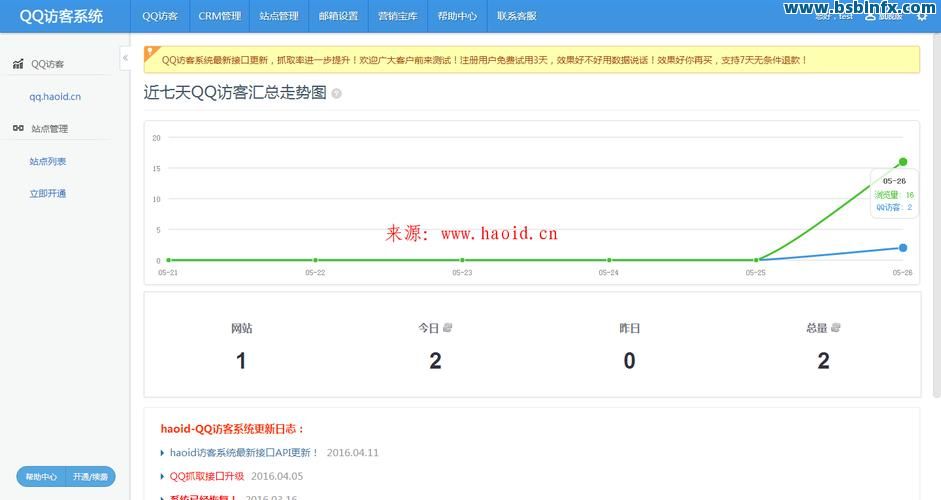Select the QQ访客 sidebar section heading

pos(47,64)
